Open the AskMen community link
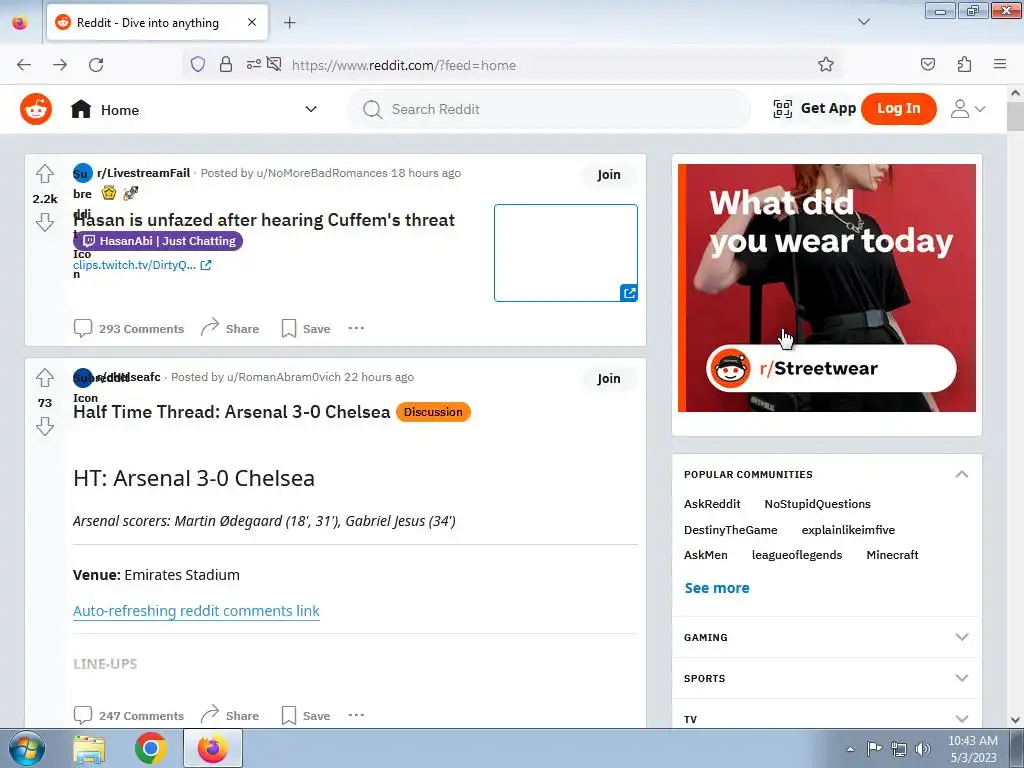The height and width of the screenshot is (768, 1024). coord(705,555)
